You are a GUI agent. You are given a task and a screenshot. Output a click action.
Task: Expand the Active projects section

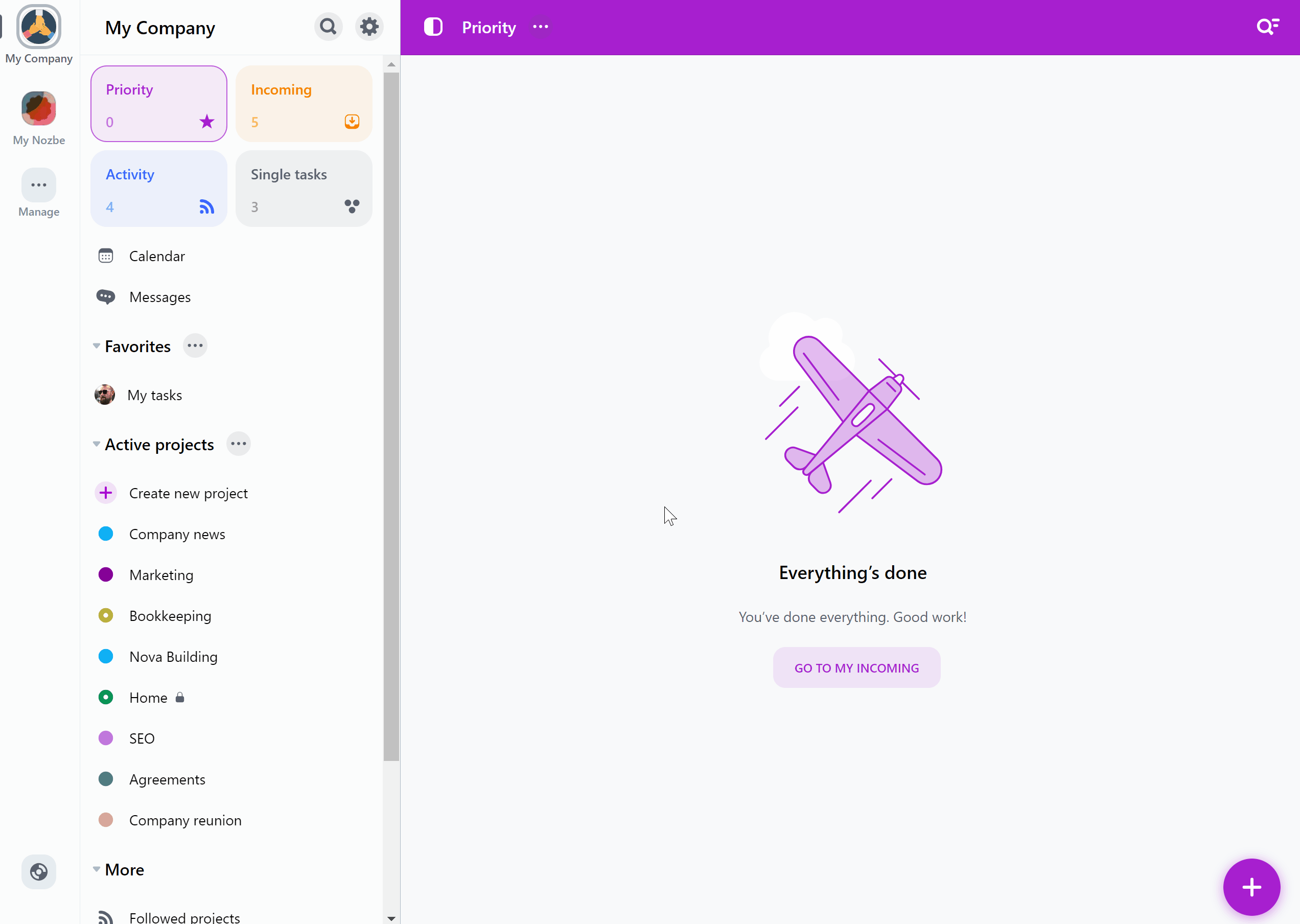point(96,444)
